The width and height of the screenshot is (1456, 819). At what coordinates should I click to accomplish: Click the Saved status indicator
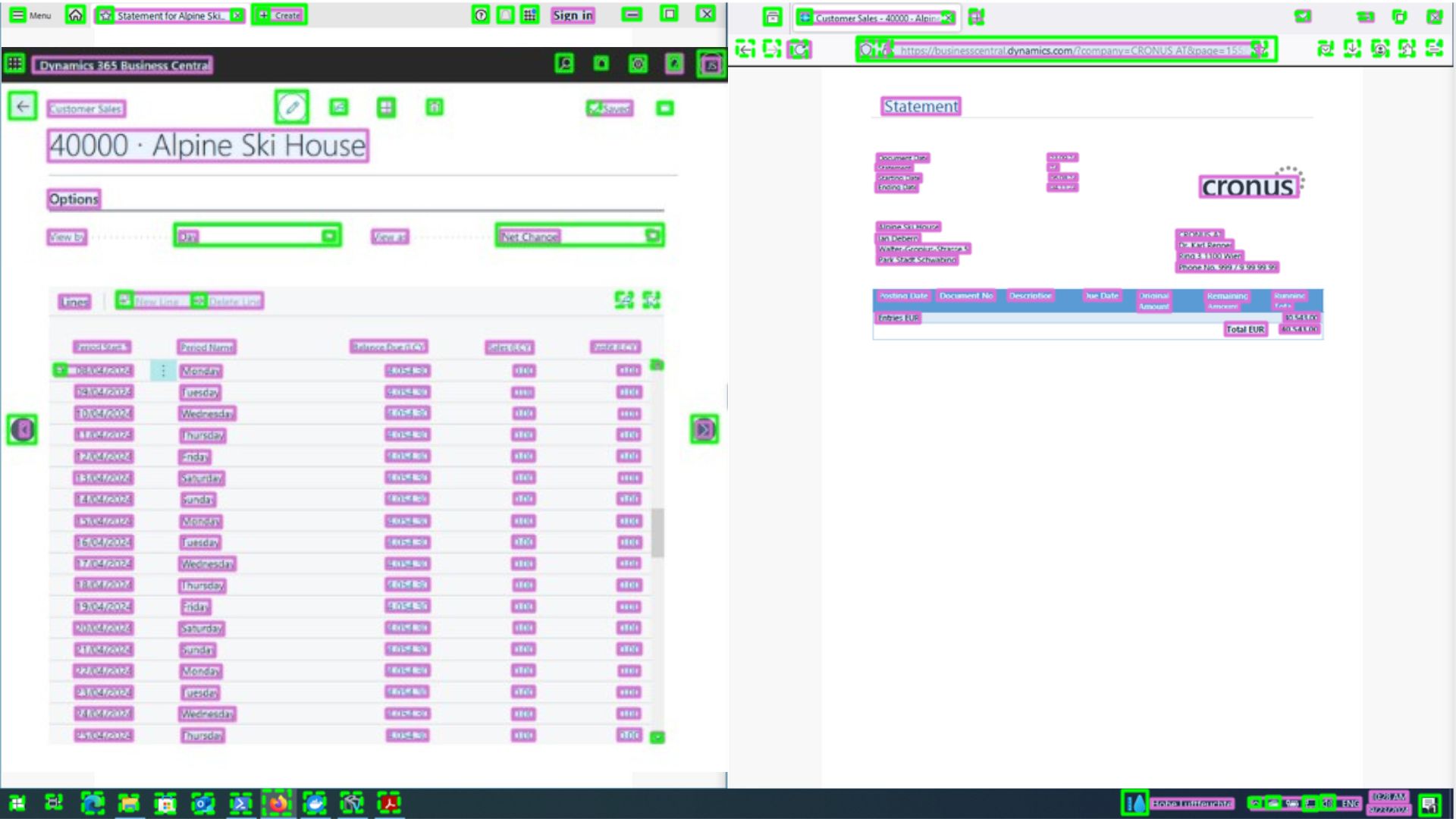(610, 108)
